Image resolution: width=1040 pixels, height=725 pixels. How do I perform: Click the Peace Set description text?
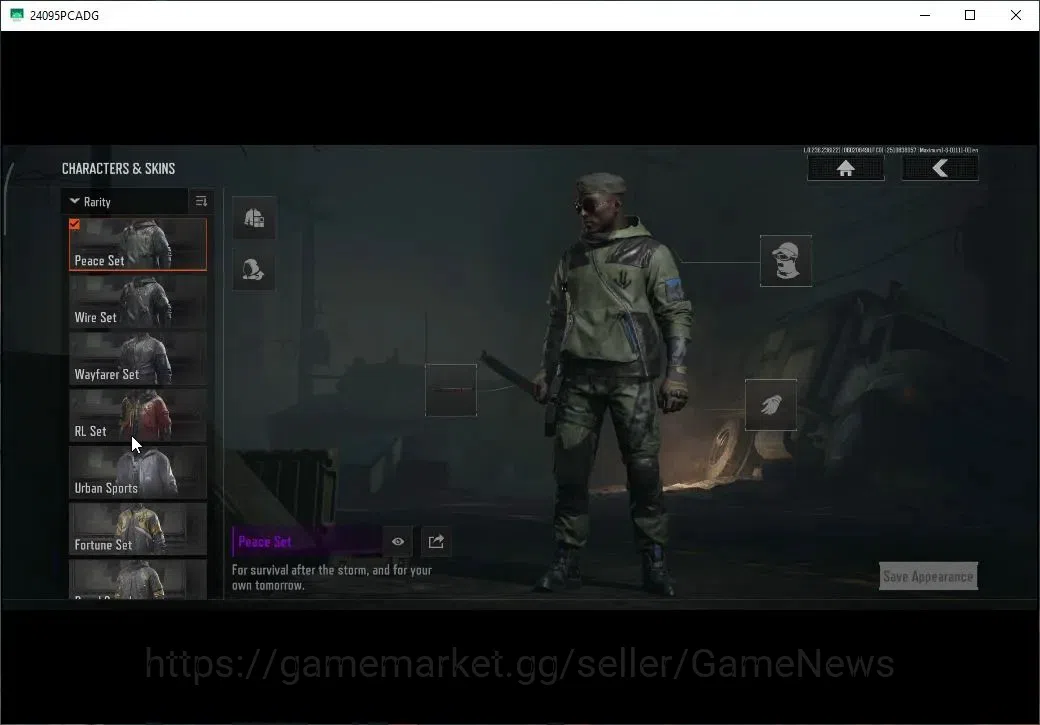pos(332,578)
